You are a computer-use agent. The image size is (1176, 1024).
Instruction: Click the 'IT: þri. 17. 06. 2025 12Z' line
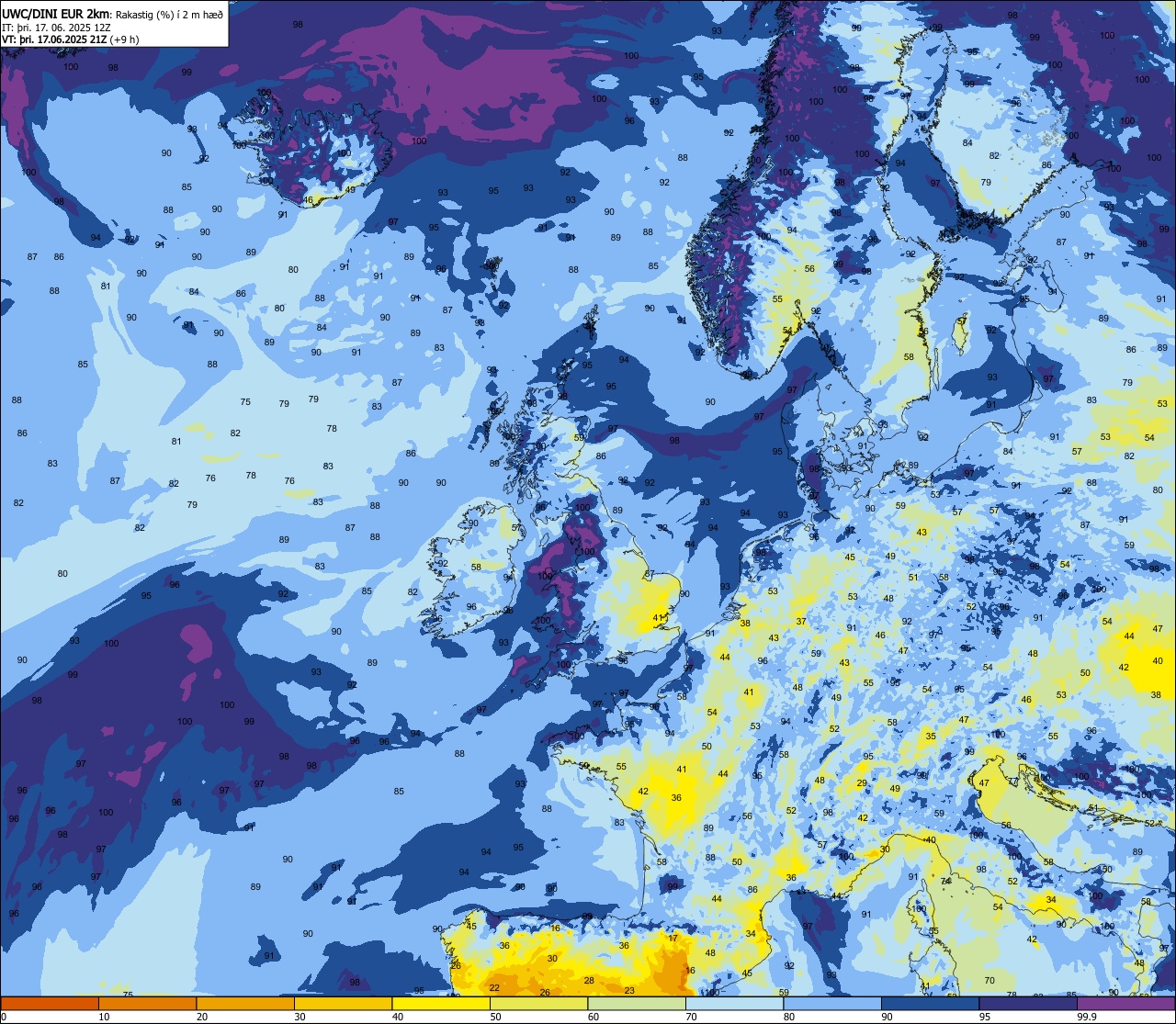(x=56, y=28)
